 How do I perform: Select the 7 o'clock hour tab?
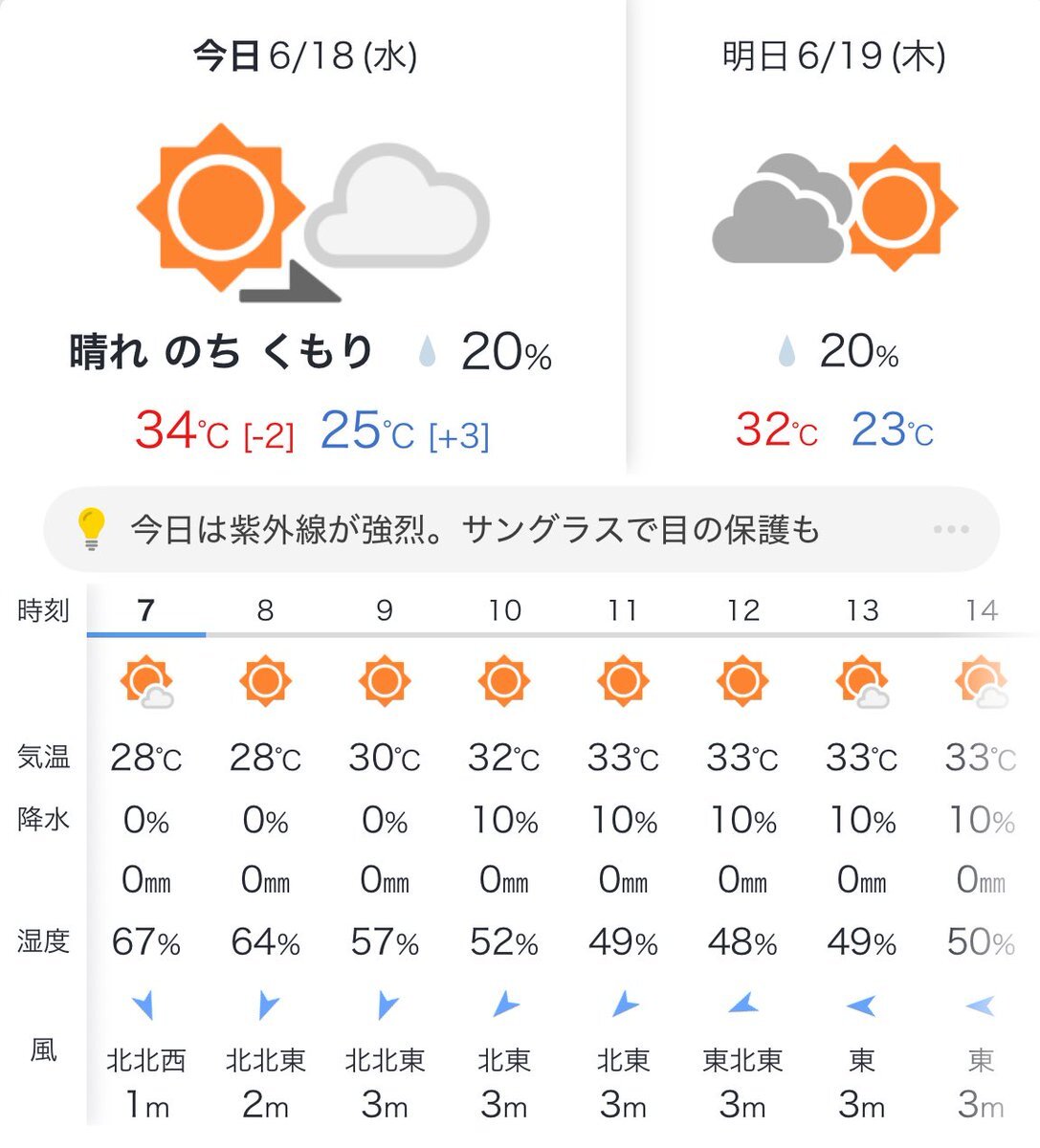(145, 610)
